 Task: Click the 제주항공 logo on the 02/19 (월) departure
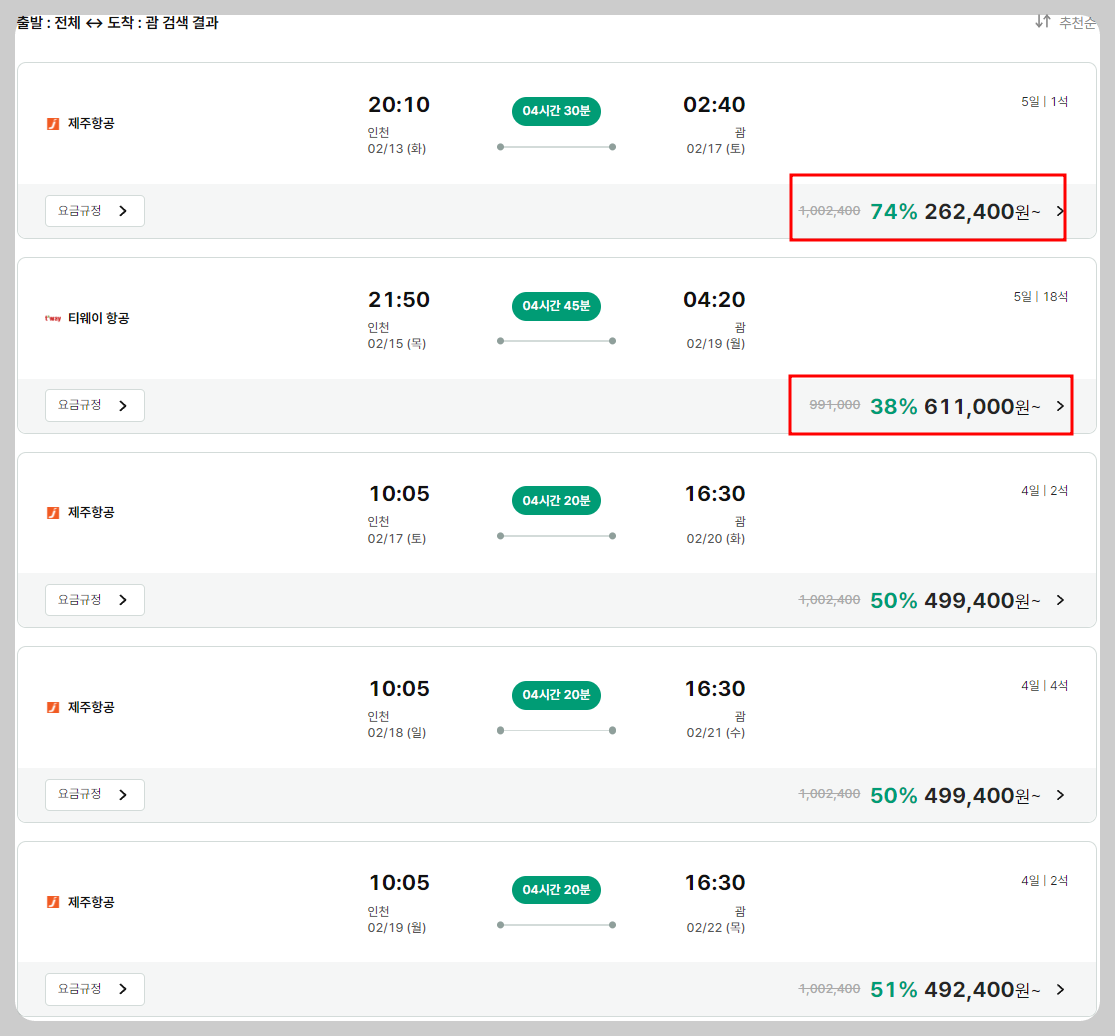click(53, 902)
